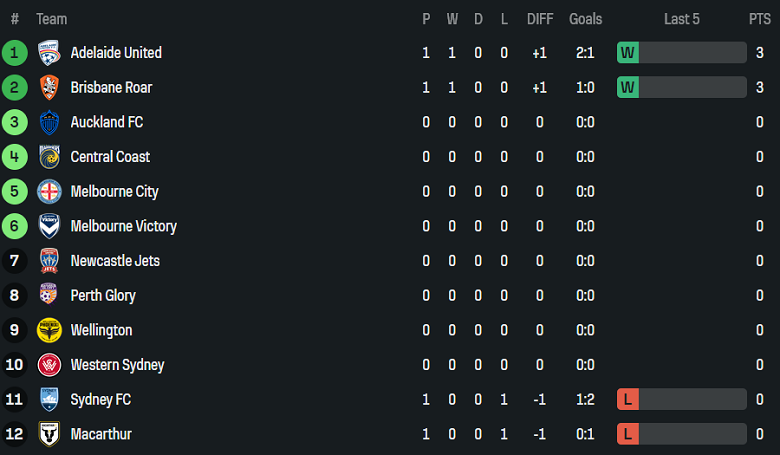Viewport: 780px width, 455px height.
Task: Click the Sydney FC team name
Action: pyautogui.click(x=100, y=400)
